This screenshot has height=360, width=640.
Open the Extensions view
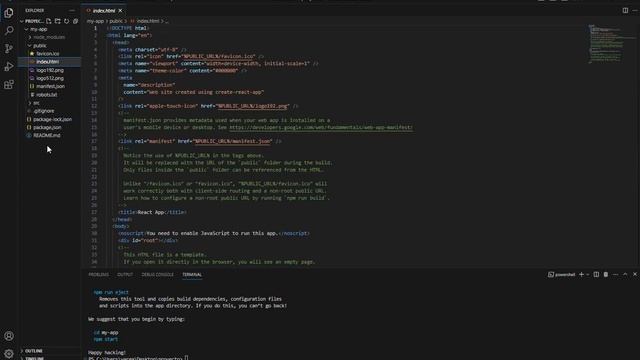[x=9, y=84]
